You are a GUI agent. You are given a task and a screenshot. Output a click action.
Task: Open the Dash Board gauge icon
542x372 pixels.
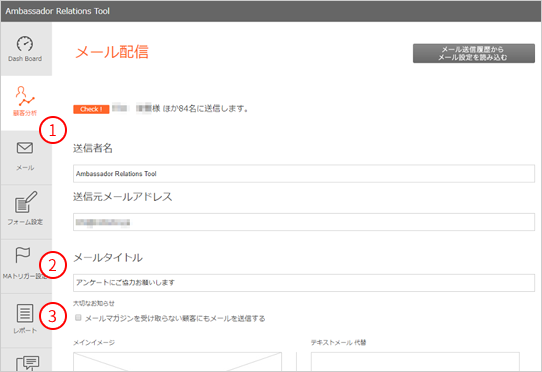pyautogui.click(x=25, y=44)
